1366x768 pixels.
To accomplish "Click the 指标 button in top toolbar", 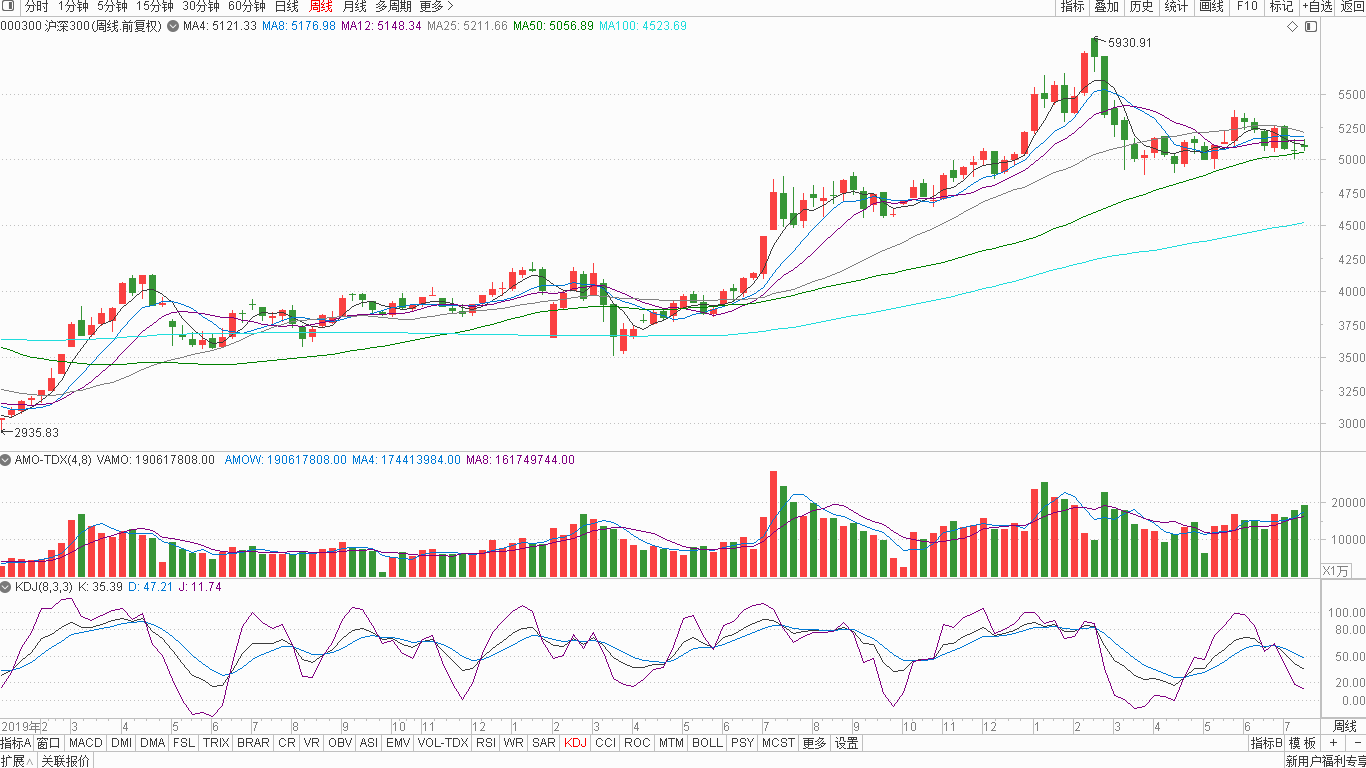I will coord(1072,6).
